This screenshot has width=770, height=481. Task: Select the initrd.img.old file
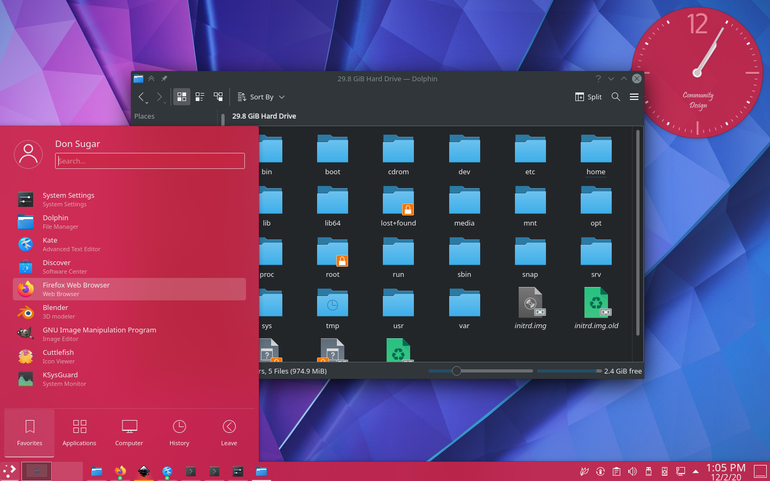[596, 309]
